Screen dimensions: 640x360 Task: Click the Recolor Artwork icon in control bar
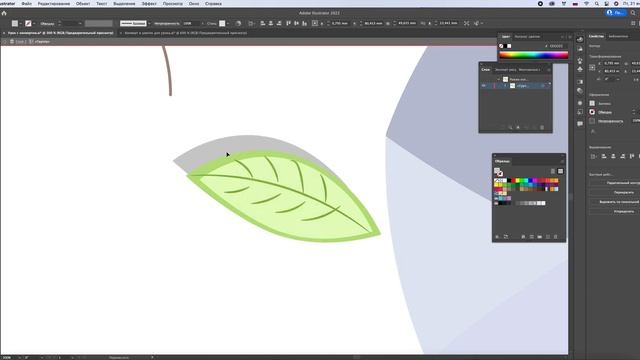coord(238,23)
